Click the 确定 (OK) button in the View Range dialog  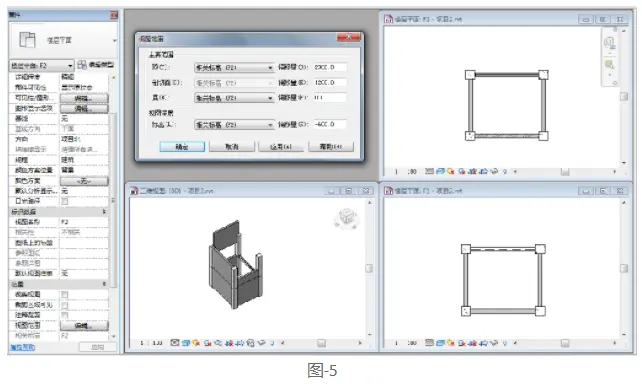click(182, 147)
